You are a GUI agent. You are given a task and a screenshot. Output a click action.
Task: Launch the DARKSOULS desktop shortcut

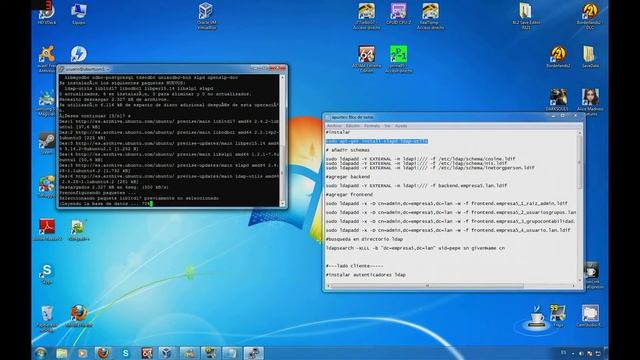[x=558, y=99]
